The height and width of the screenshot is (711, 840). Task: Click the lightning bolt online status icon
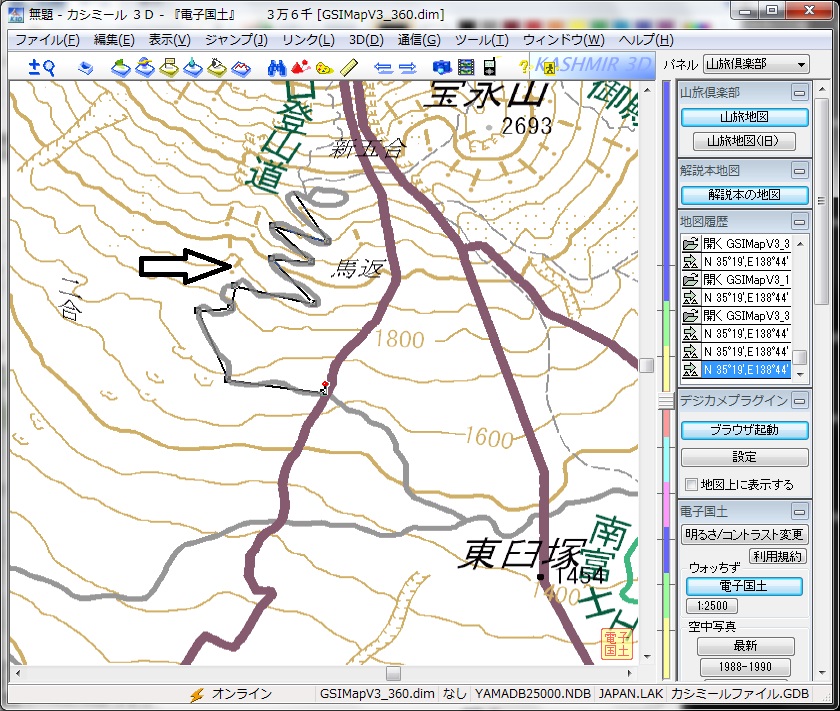tap(197, 694)
